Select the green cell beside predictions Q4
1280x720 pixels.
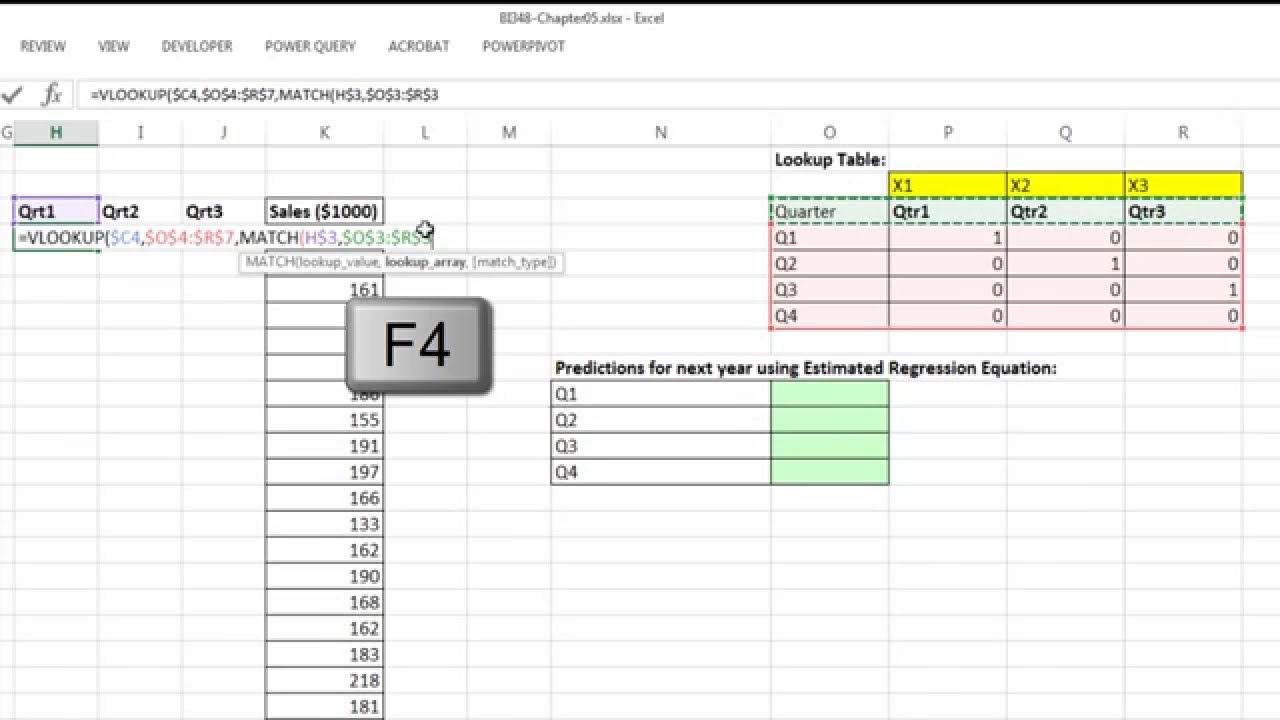pos(830,472)
